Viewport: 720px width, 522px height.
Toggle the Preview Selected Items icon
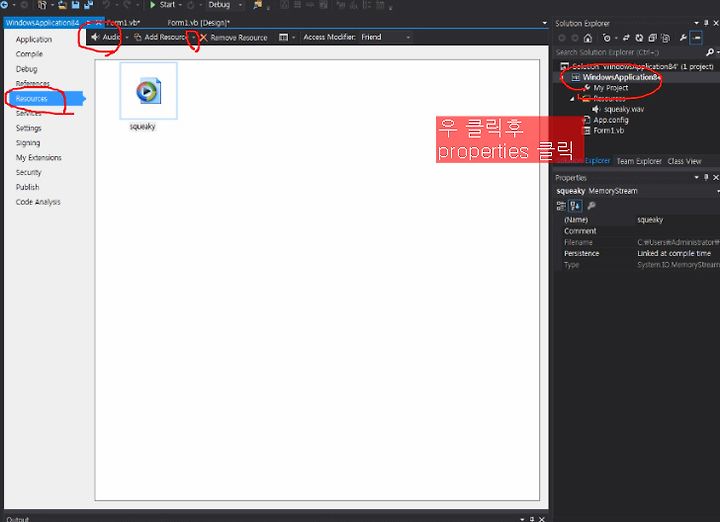click(x=697, y=38)
